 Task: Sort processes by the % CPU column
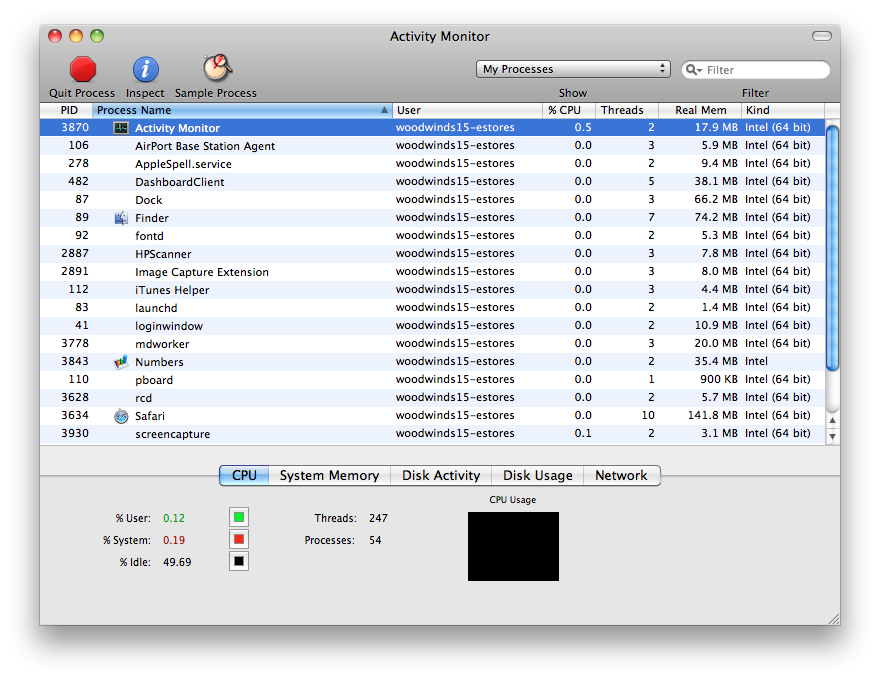point(566,110)
